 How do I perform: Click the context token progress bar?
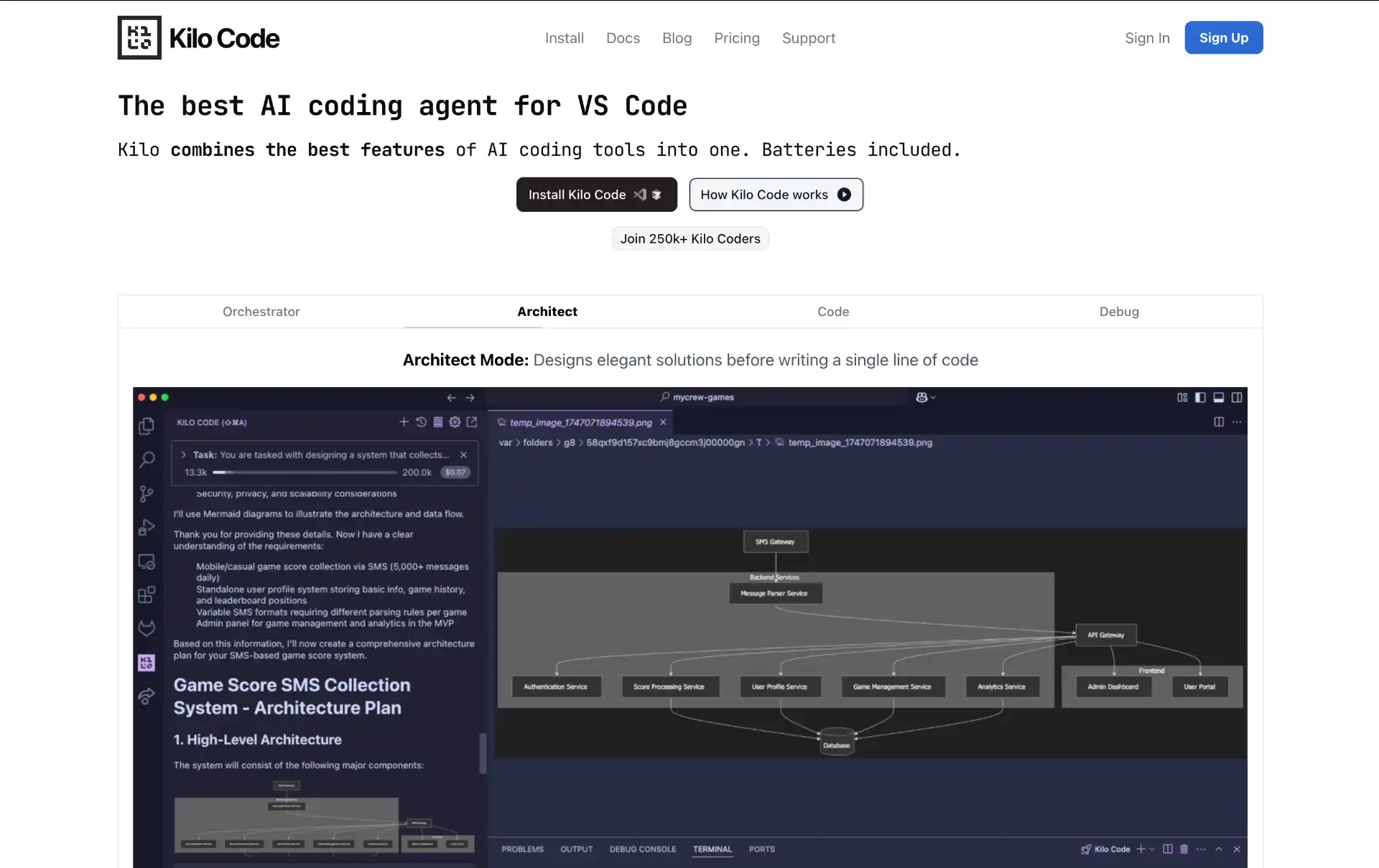[x=305, y=472]
